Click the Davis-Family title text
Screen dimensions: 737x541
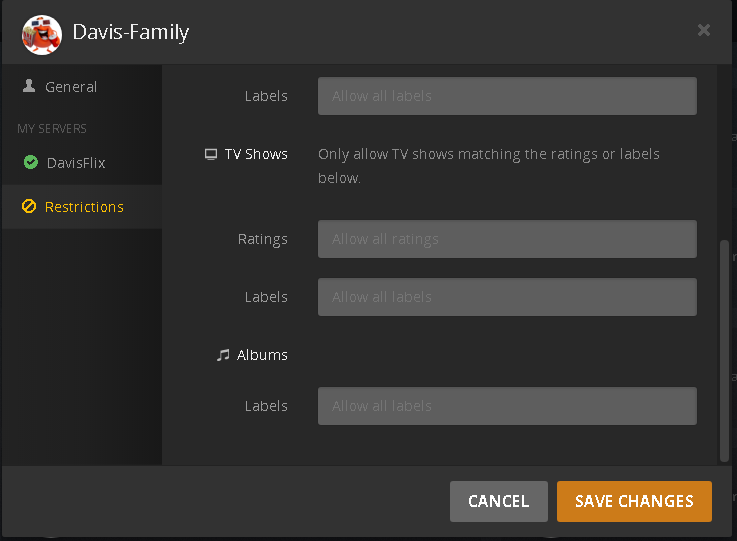131,33
